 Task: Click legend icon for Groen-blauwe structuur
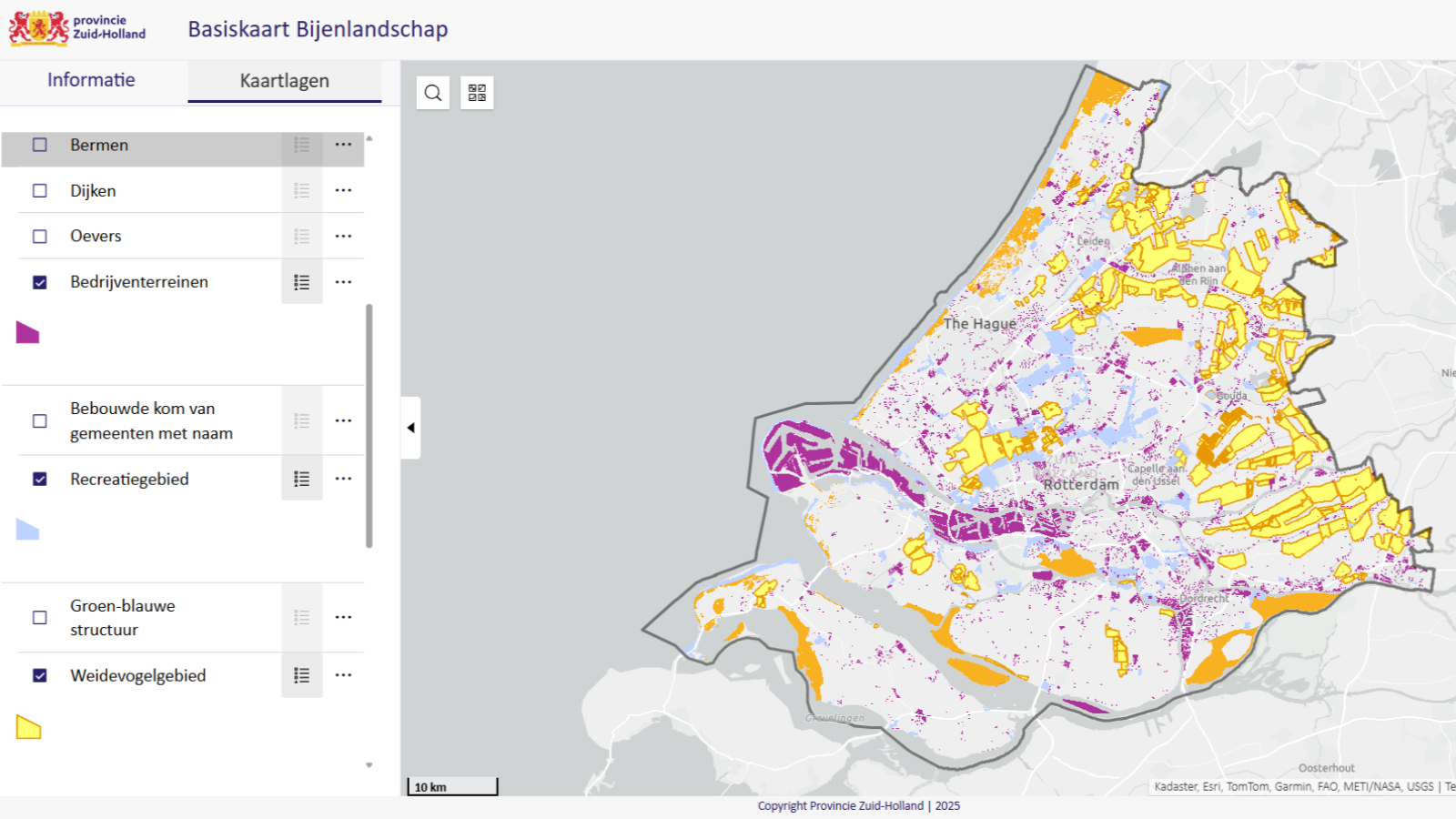(302, 617)
